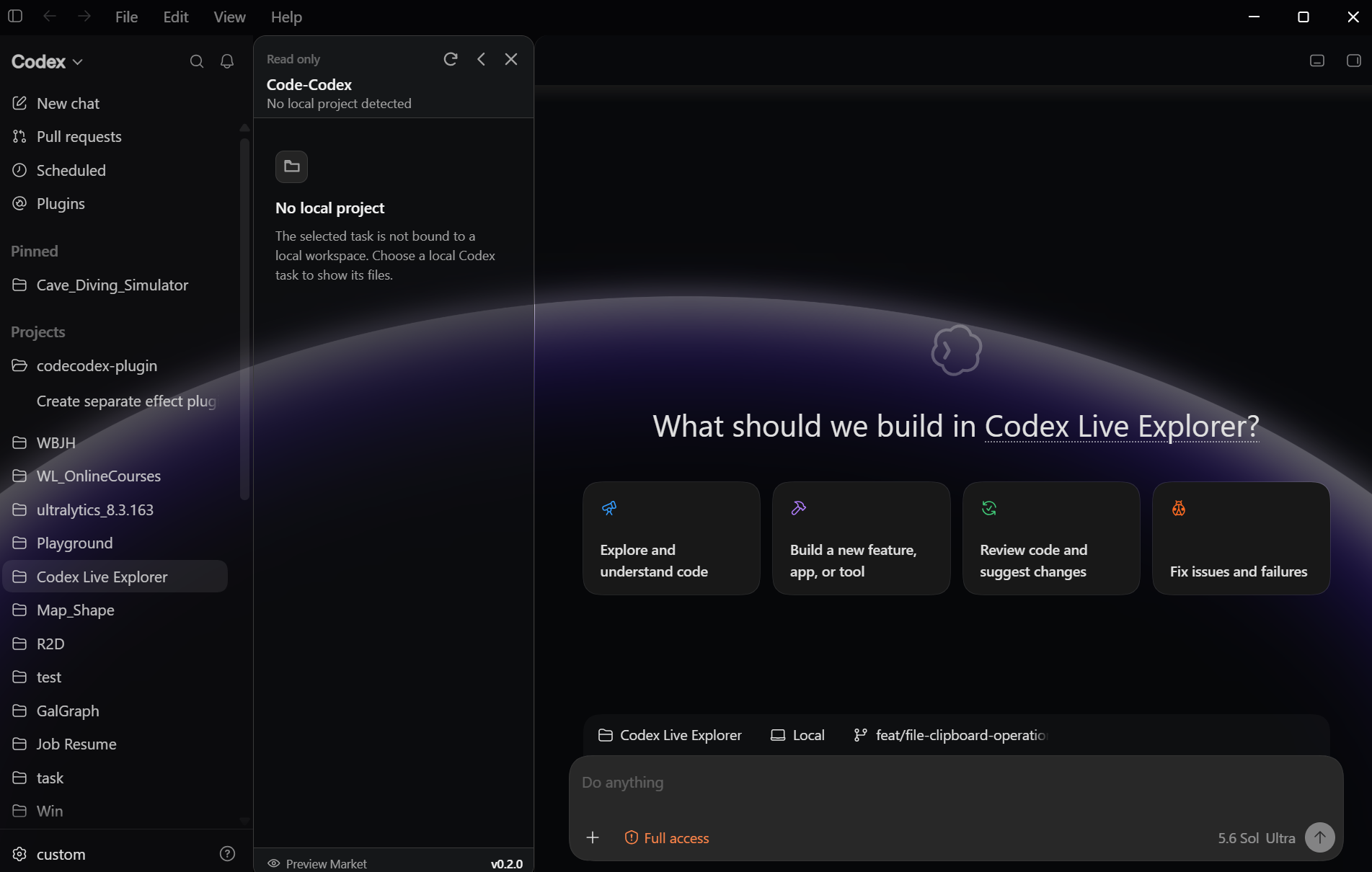1372x872 pixels.
Task: Choose Explore and understand code card
Action: click(x=671, y=538)
